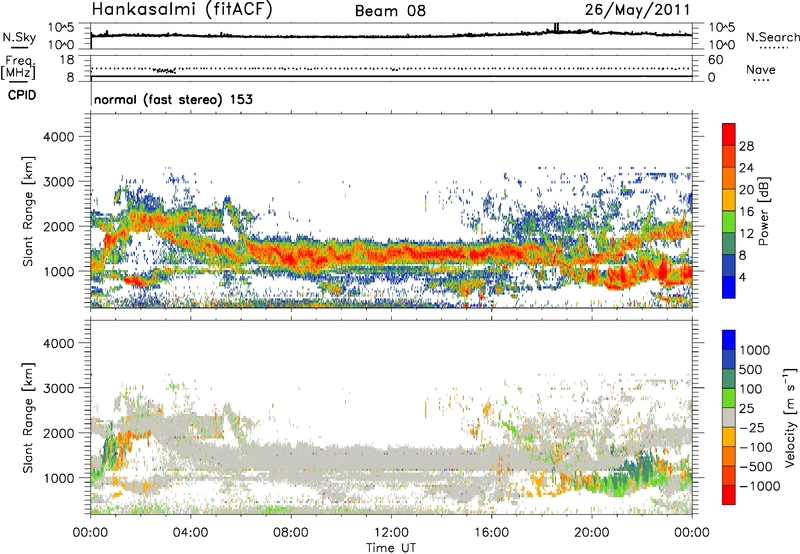Screen dimensions: 800x554
Task: Click the CPID label
Action: pyautogui.click(x=22, y=95)
